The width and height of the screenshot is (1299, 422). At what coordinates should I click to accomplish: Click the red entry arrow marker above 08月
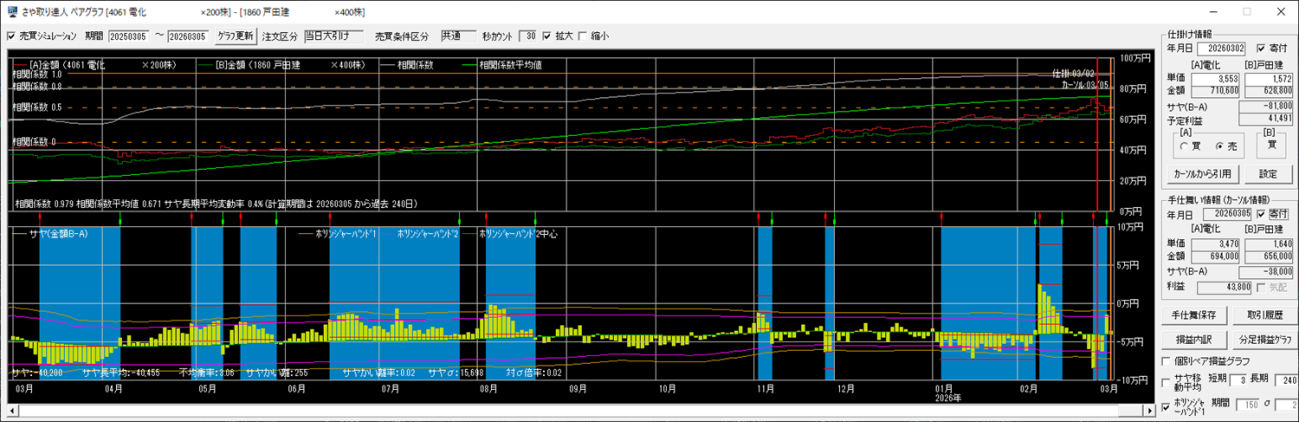click(x=486, y=217)
